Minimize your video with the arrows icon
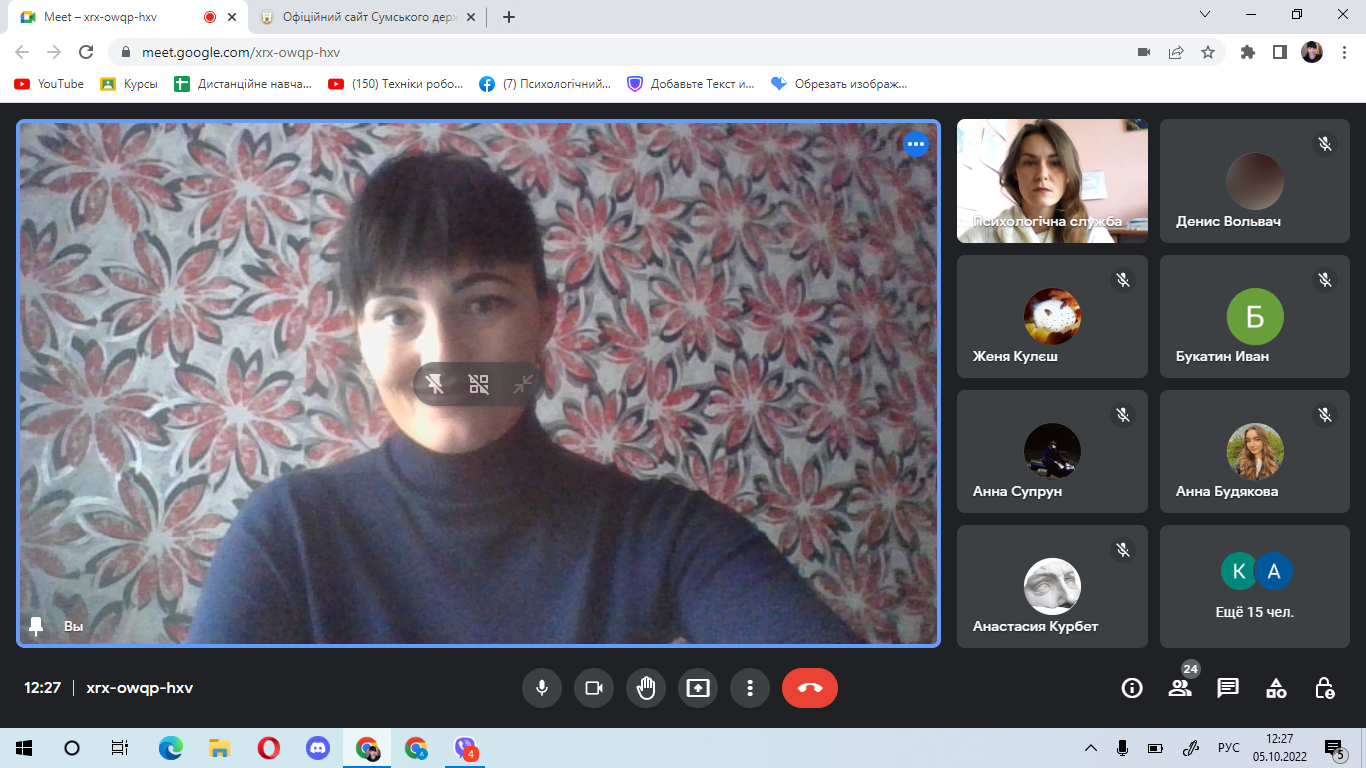This screenshot has width=1366, height=768. tap(522, 384)
